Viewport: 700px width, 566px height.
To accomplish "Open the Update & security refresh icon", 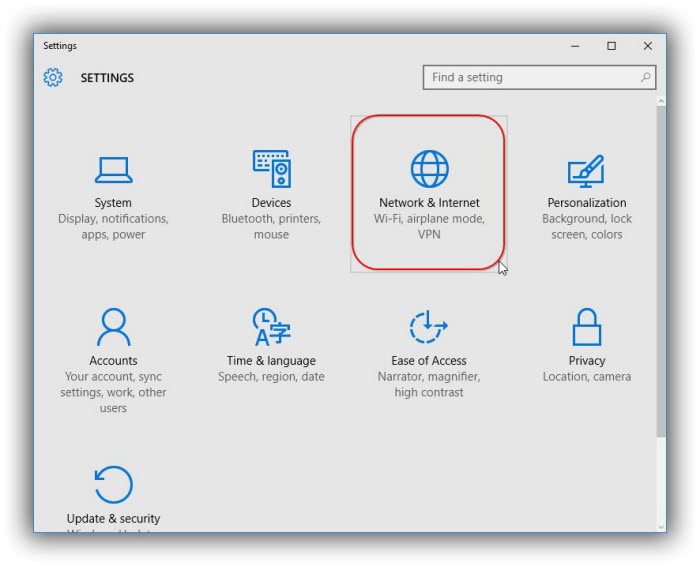I will (113, 485).
